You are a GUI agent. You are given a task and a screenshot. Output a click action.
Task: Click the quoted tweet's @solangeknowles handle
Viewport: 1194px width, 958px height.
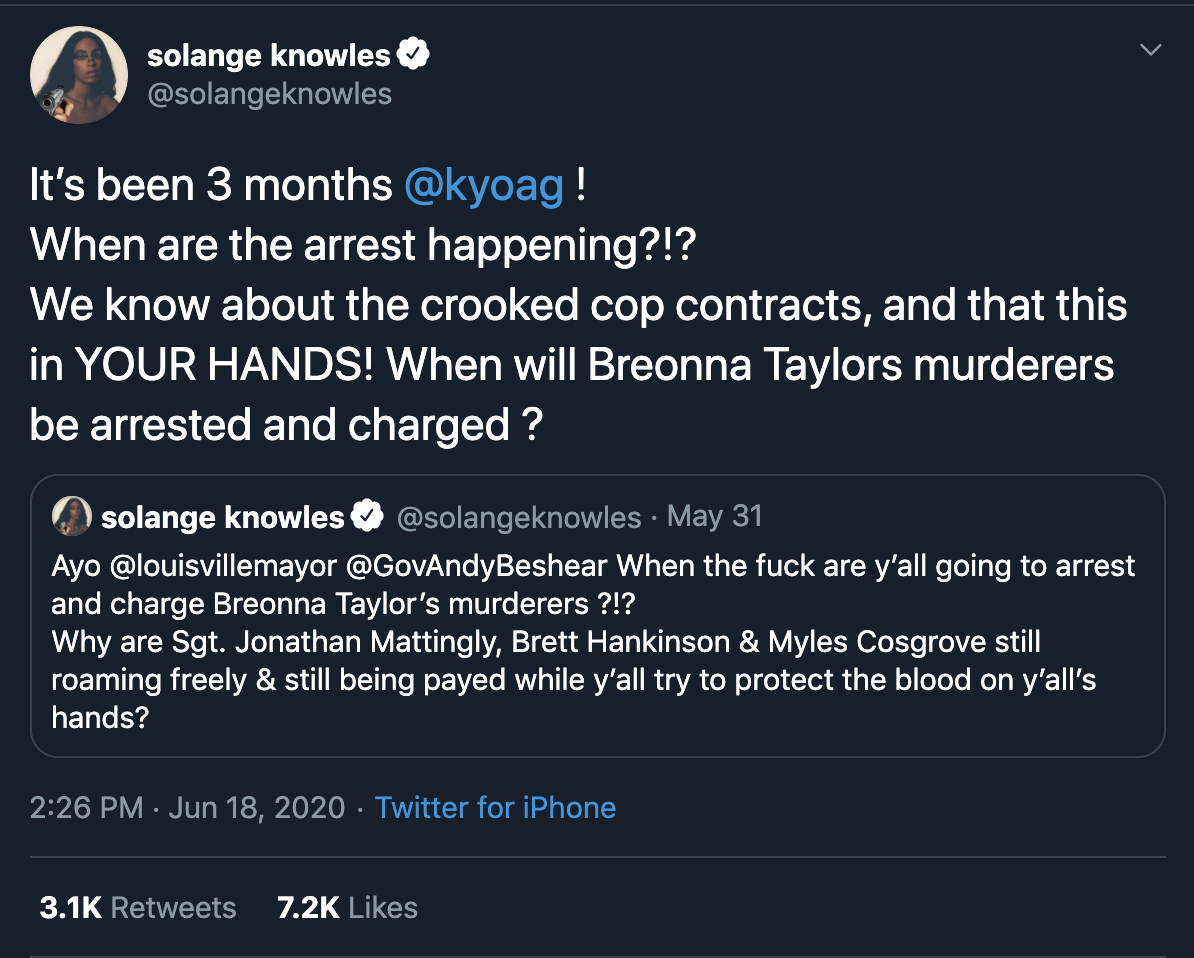pyautogui.click(x=519, y=517)
